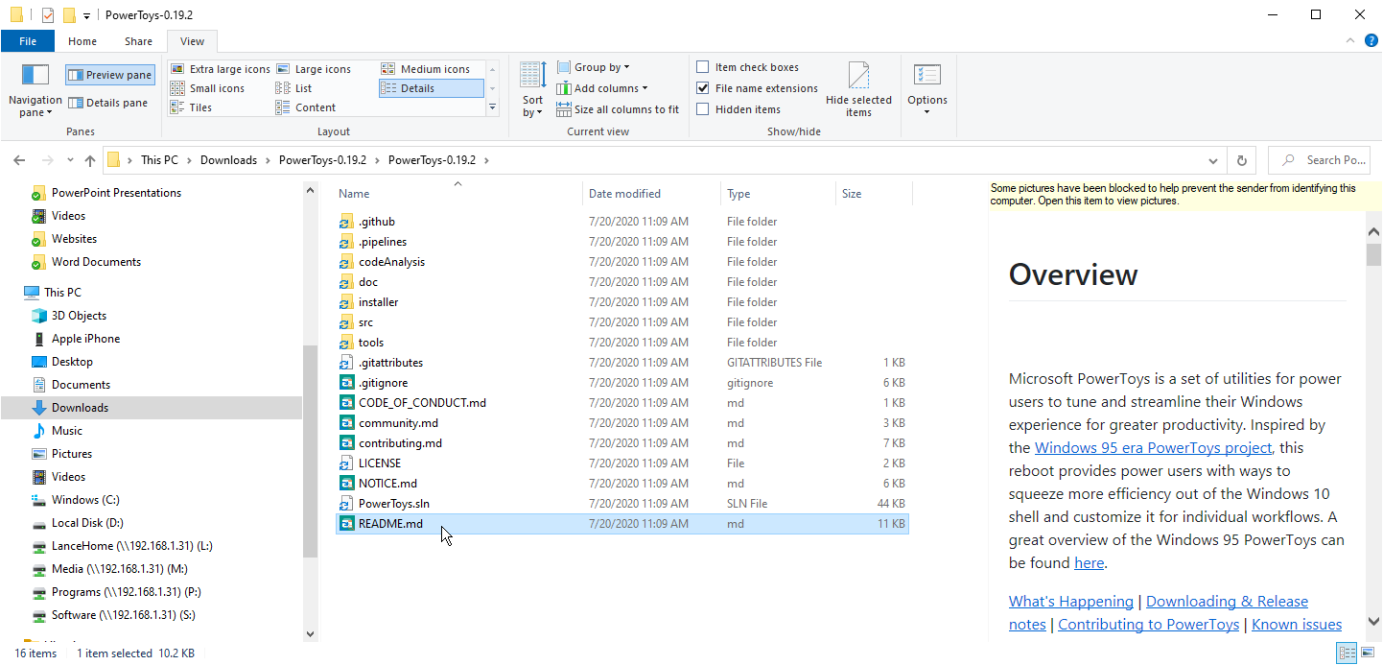Screen dimensions: 1383x665
Task: Toggle the Details pane button
Action: 108,103
